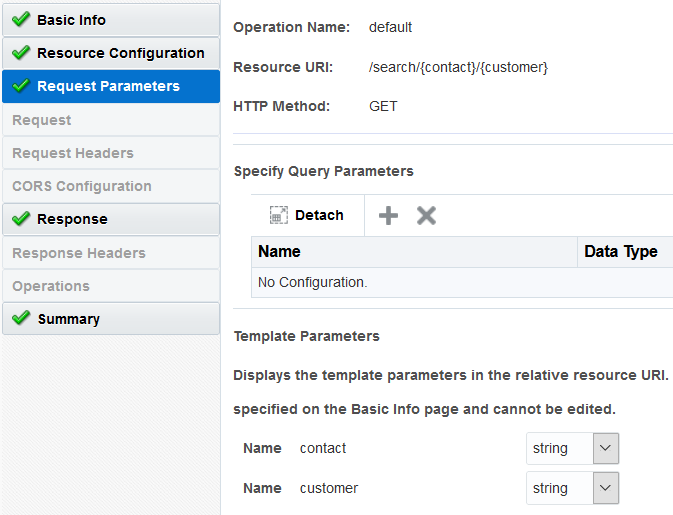Click the green checkmark beside Response
The height and width of the screenshot is (515, 673).
(x=21, y=219)
